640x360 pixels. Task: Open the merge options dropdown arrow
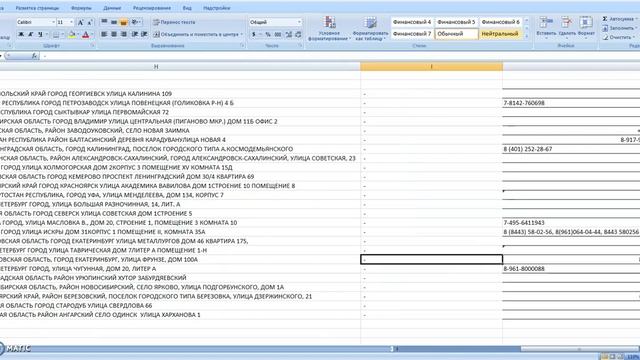coord(242,35)
